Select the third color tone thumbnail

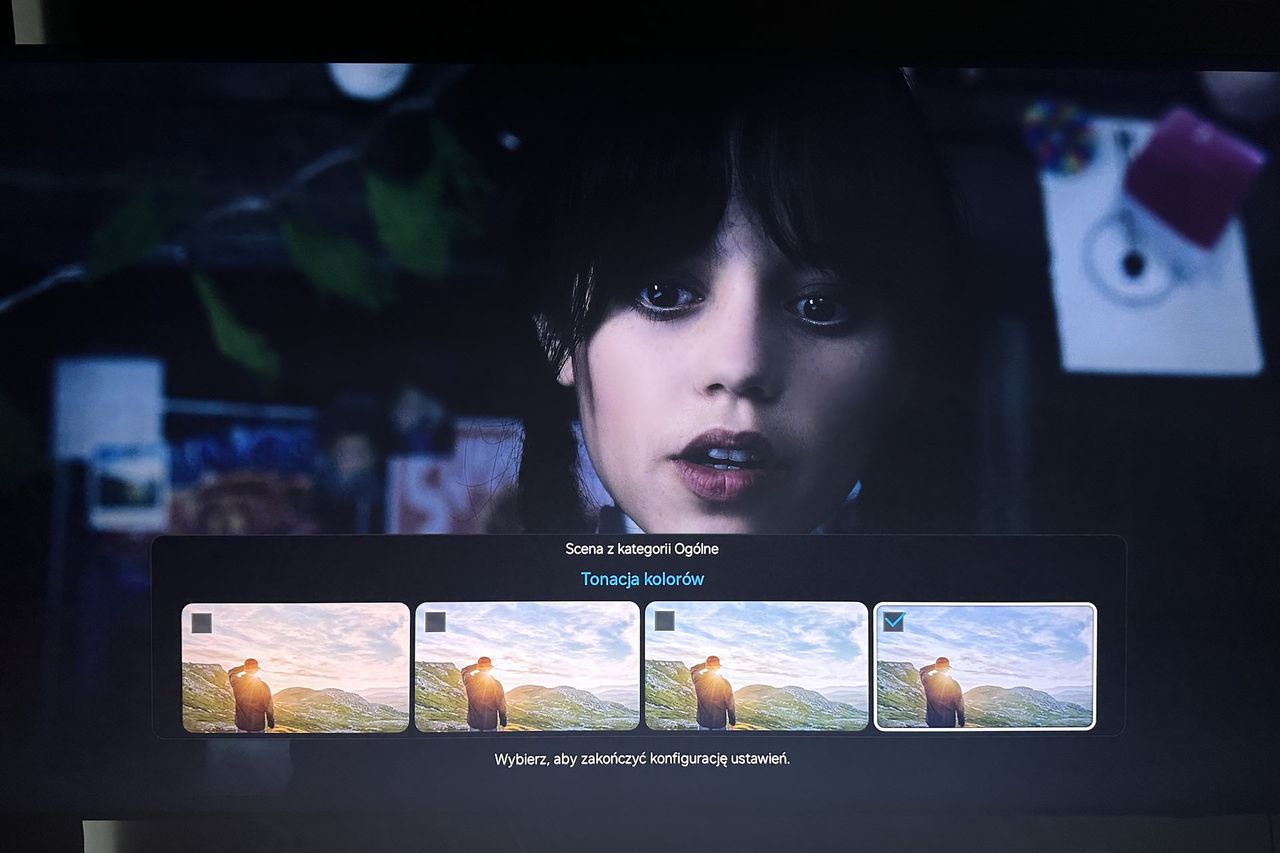[x=757, y=666]
